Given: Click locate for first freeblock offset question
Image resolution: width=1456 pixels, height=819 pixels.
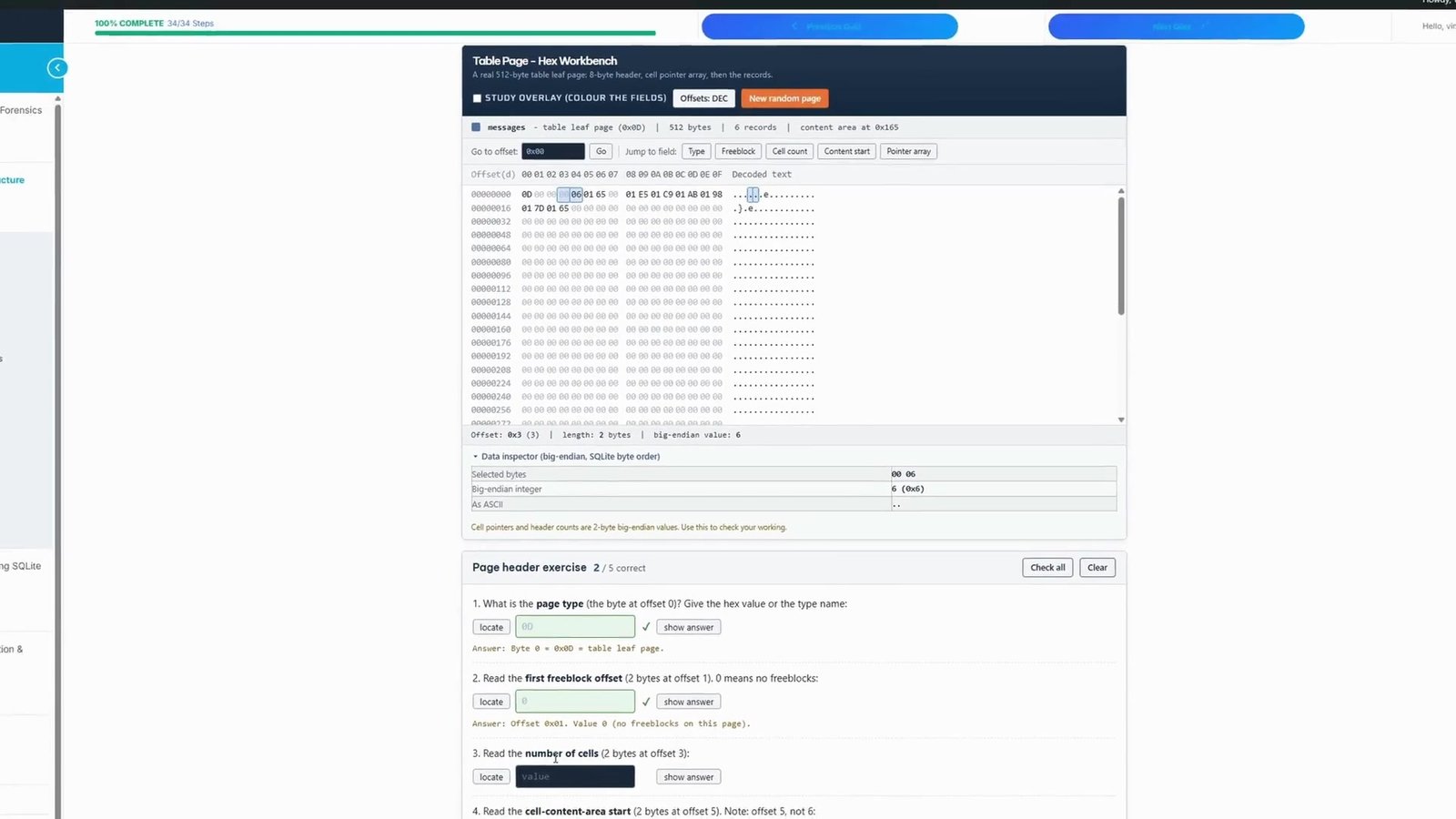Looking at the screenshot, I should pyautogui.click(x=491, y=702).
